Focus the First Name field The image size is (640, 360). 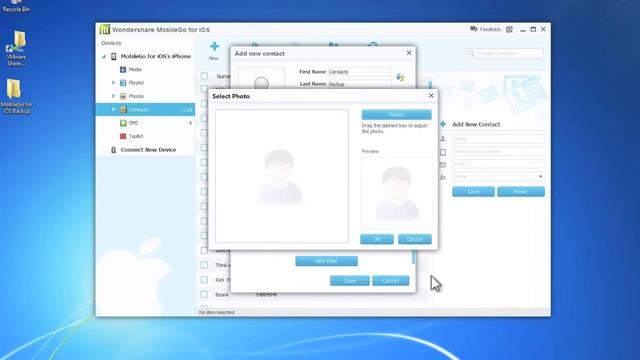click(360, 72)
